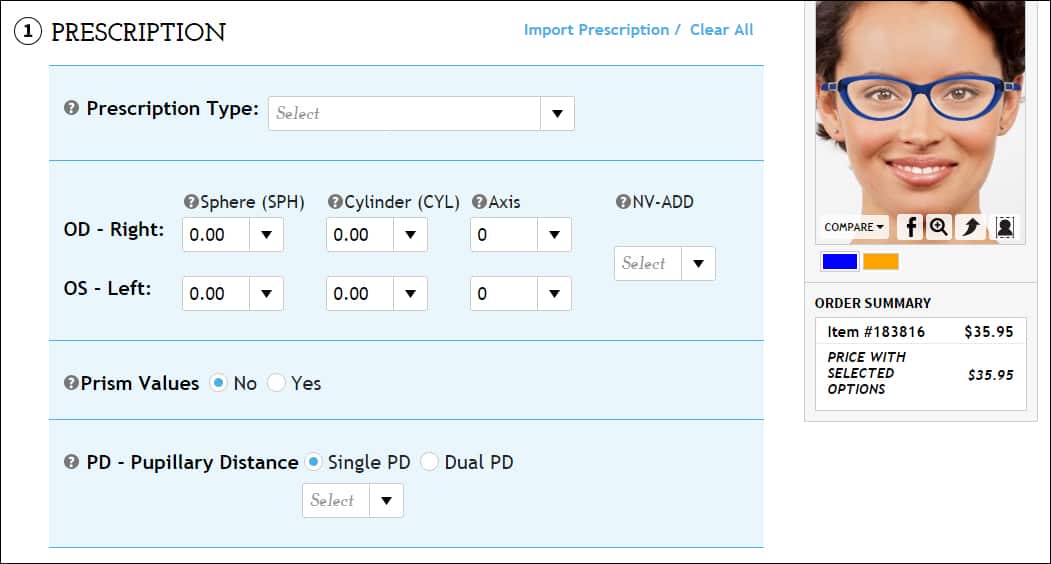Click the Clear All link
This screenshot has width=1051, height=564.
(x=722, y=30)
